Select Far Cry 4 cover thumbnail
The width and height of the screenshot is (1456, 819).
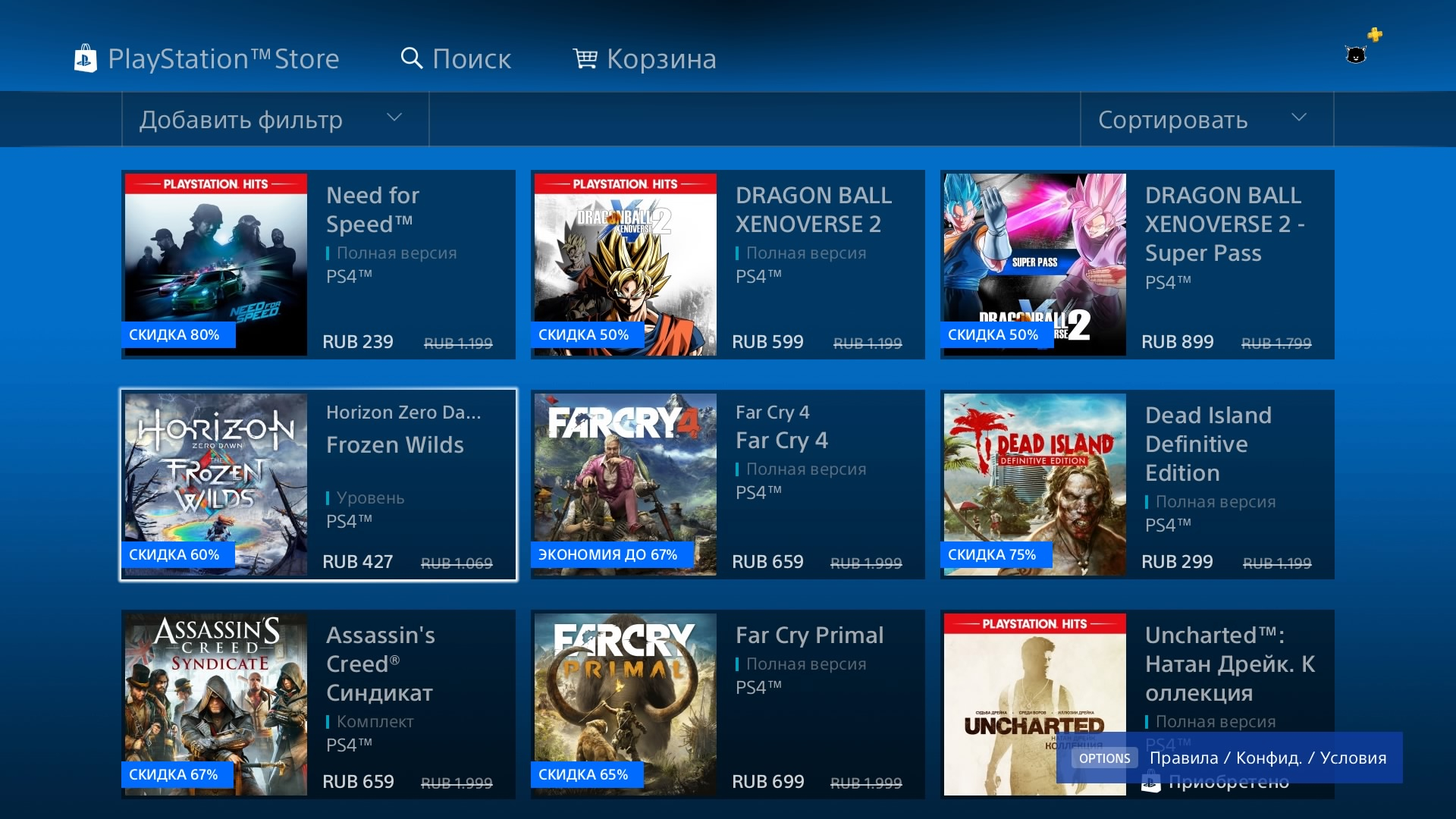point(626,485)
